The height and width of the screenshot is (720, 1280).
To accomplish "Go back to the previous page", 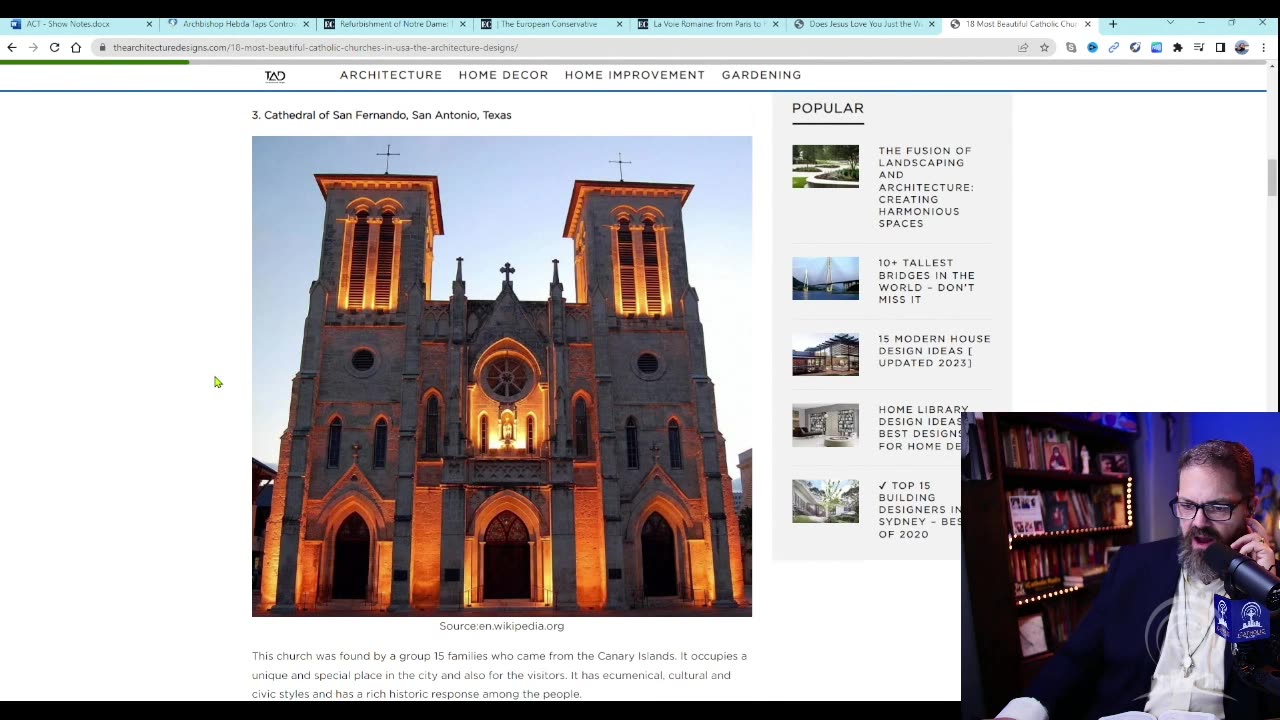I will click(12, 47).
